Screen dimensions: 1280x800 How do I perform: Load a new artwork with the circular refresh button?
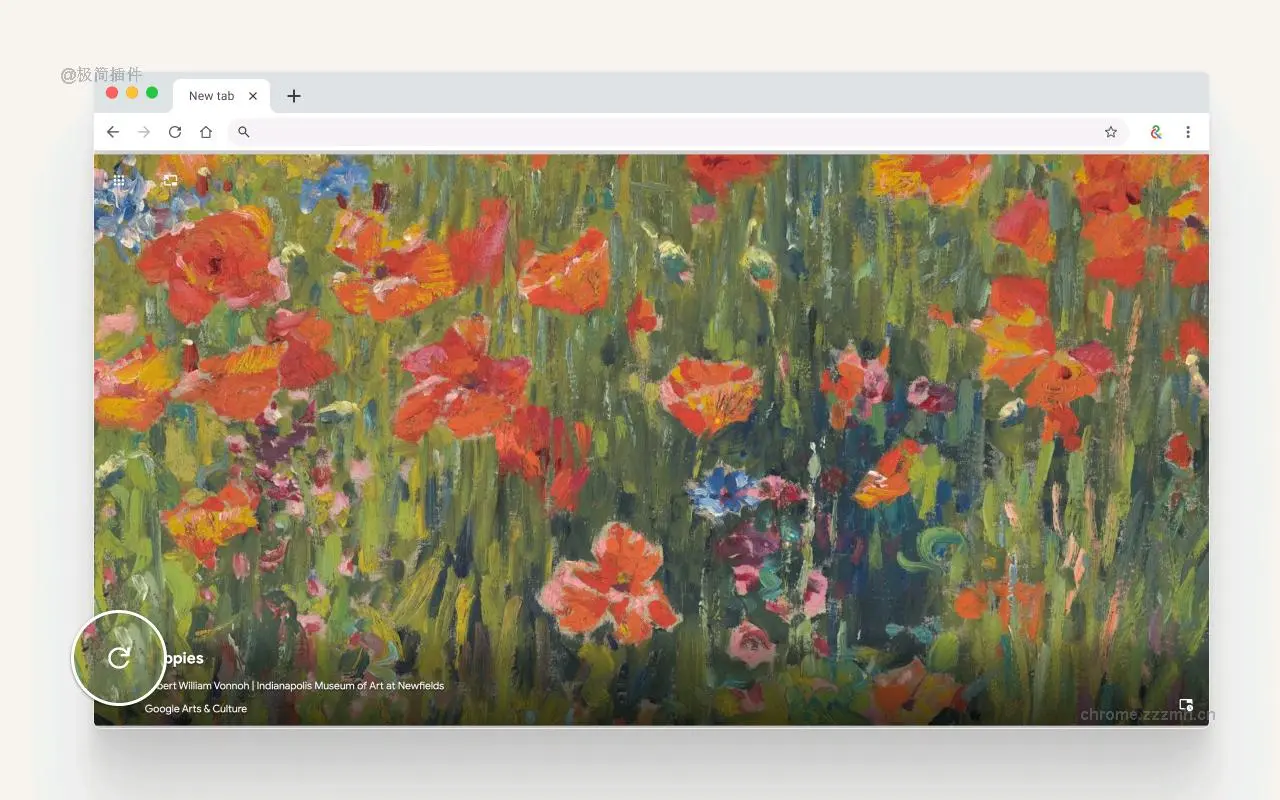(119, 658)
